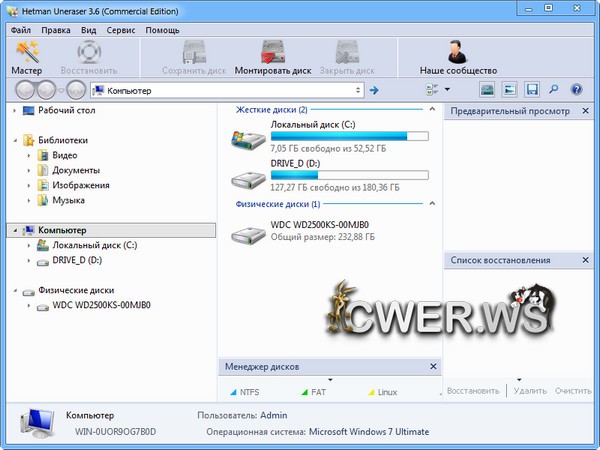600x450 pixels.
Task: Expand Локальный диск (C:) in tree
Action: pyautogui.click(x=29, y=245)
